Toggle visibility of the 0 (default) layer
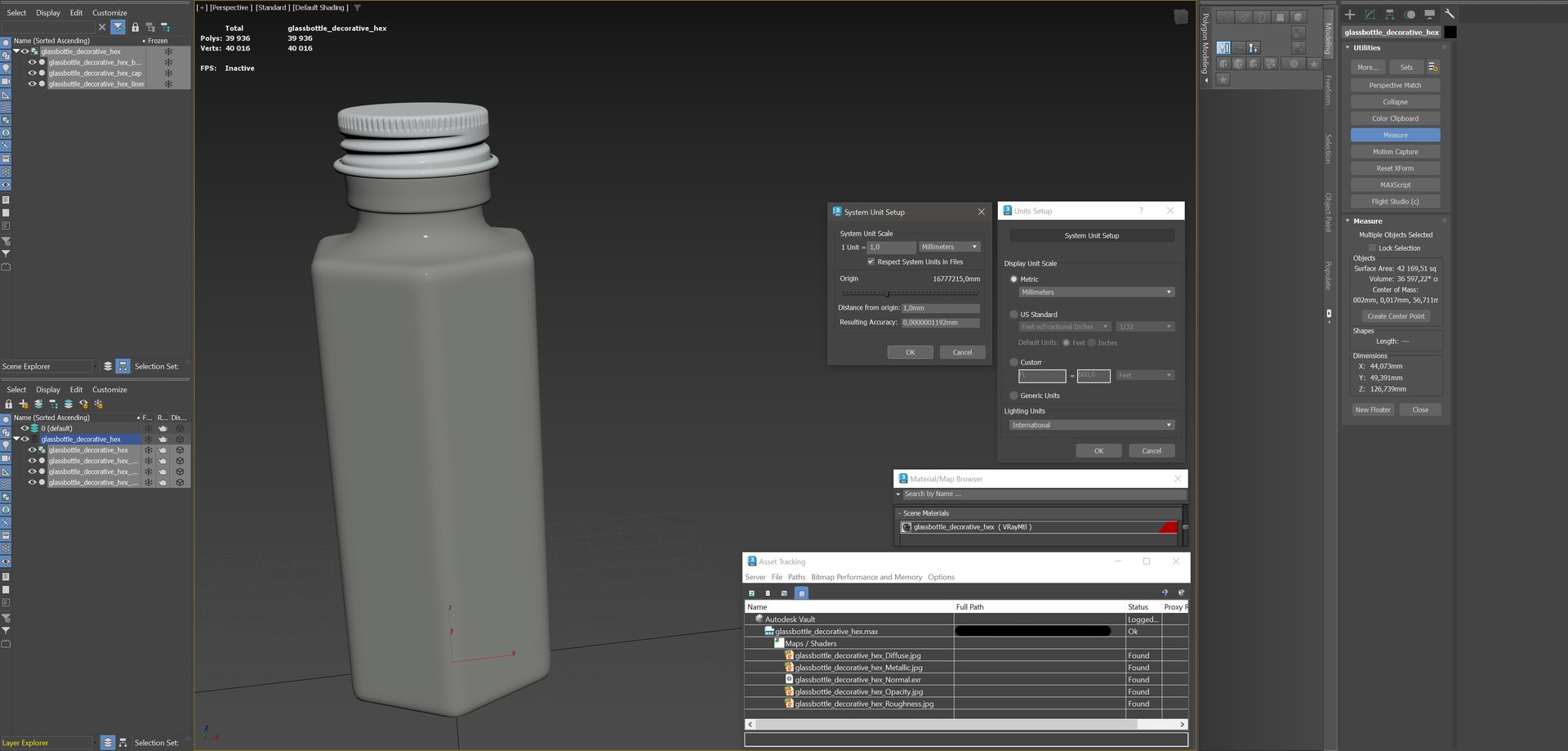Viewport: 1568px width, 751px height. tap(24, 428)
